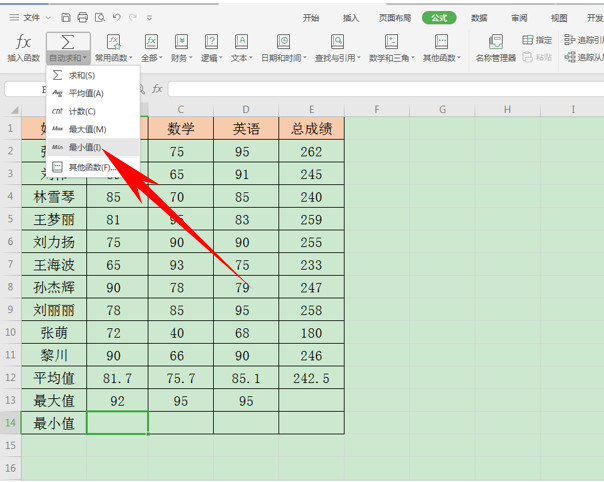Choose 其他函数(F)... from AutoSum menu
Image resolution: width=604 pixels, height=482 pixels.
coord(93,167)
